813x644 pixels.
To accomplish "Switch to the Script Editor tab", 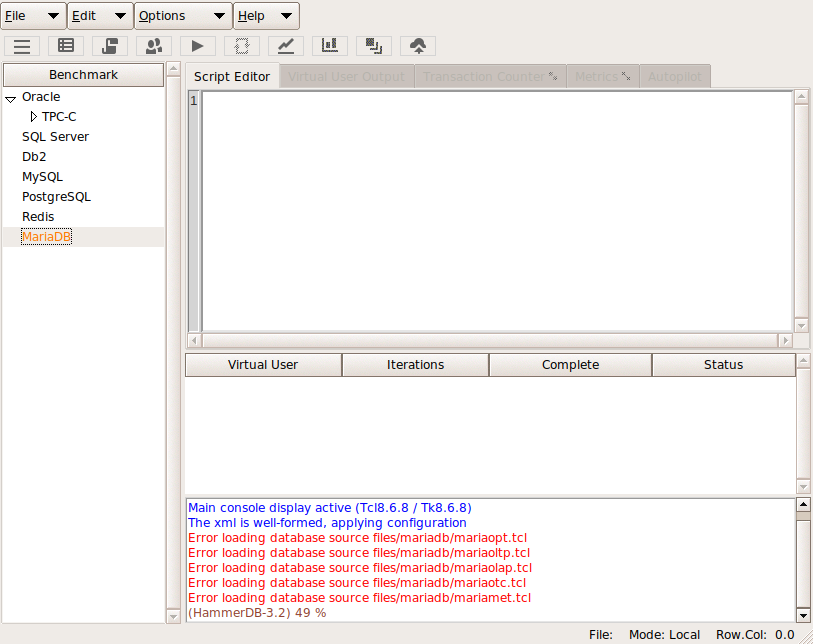I will [x=232, y=77].
